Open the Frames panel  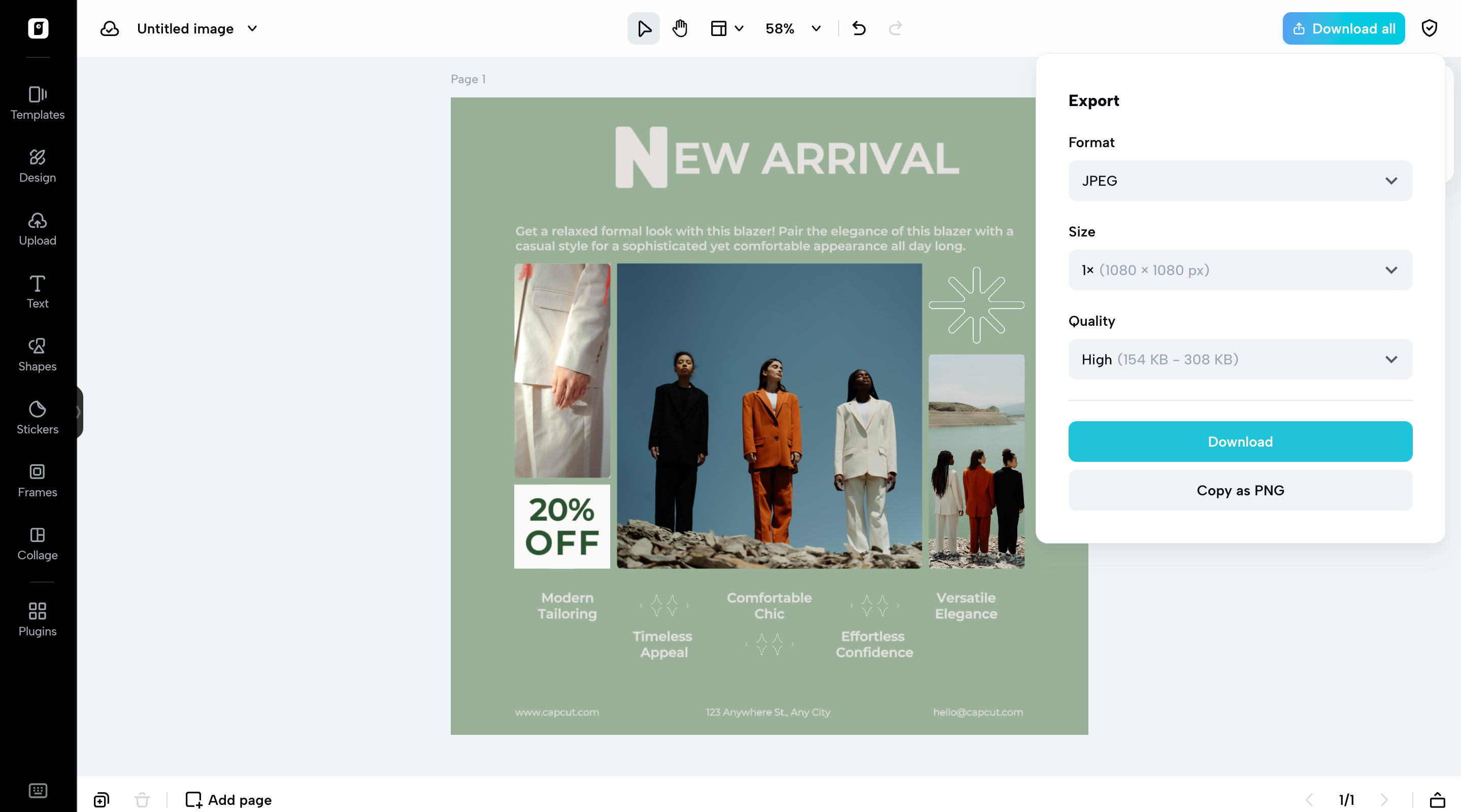coord(38,481)
